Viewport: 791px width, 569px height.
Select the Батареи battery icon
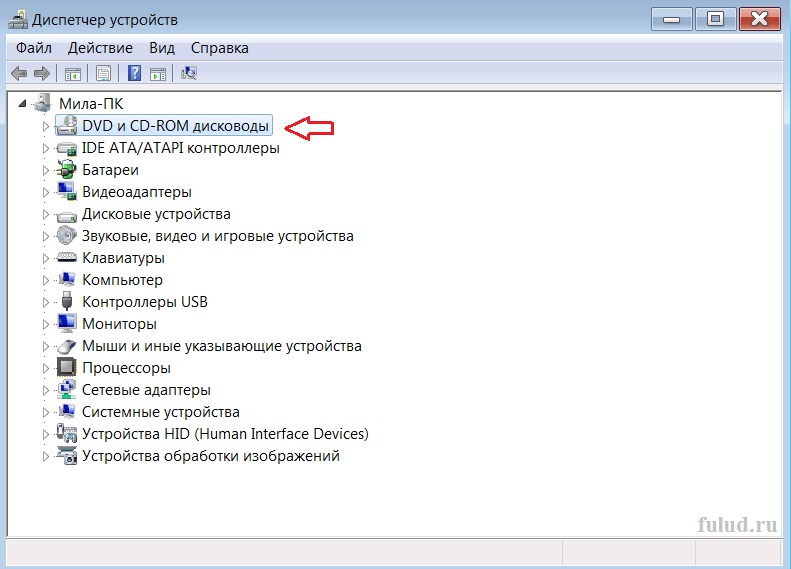pos(67,169)
